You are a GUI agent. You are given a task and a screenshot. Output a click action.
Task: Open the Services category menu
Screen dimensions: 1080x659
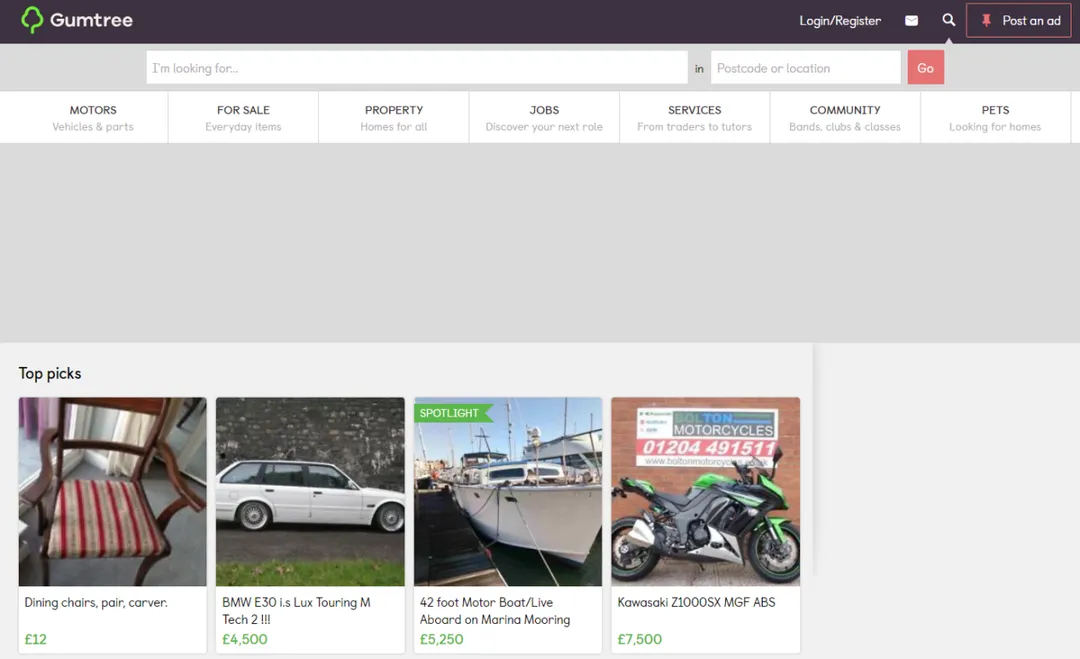point(694,118)
